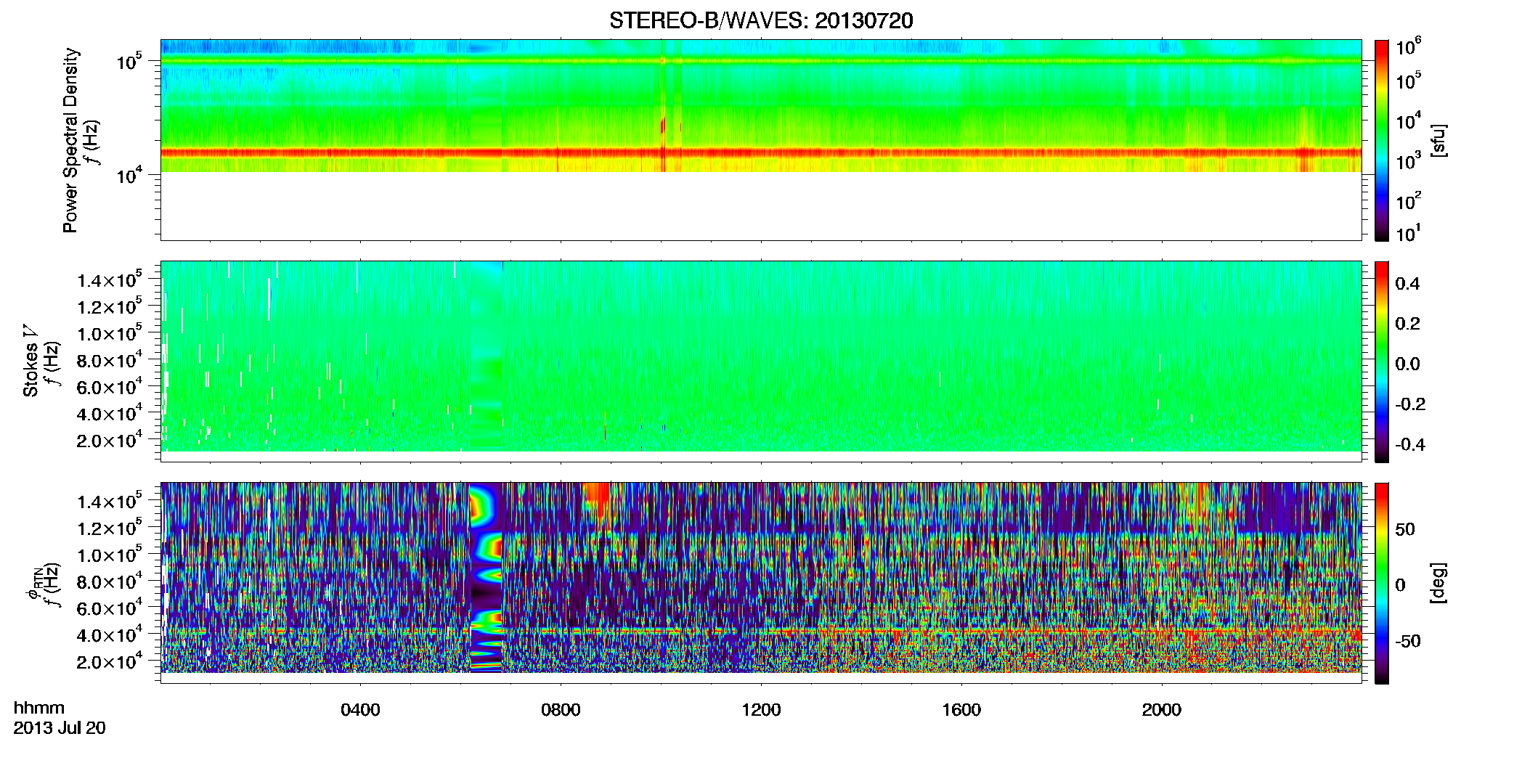1522x784 pixels.
Task: Click the plot title STEREO-B/WAVES: 20130720
Action: coord(761,20)
